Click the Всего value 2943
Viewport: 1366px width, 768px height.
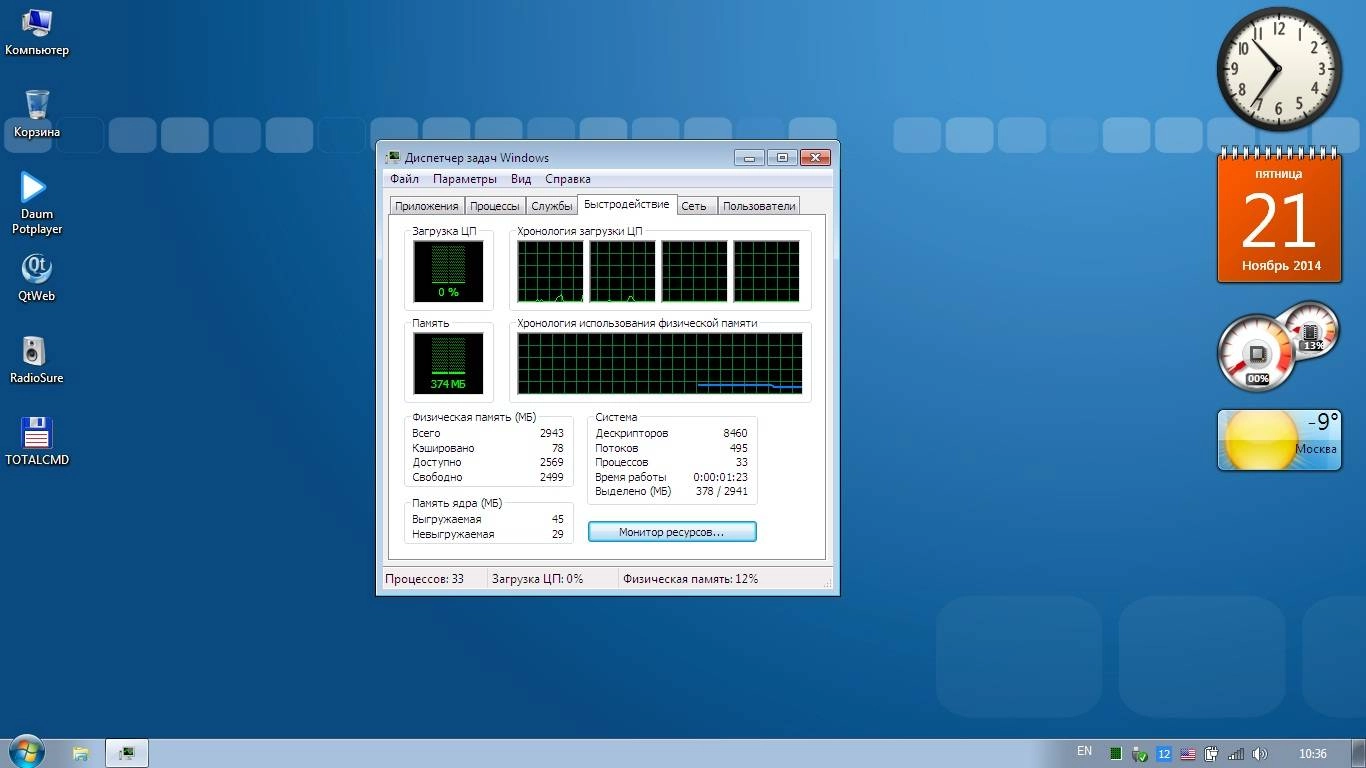pos(551,433)
